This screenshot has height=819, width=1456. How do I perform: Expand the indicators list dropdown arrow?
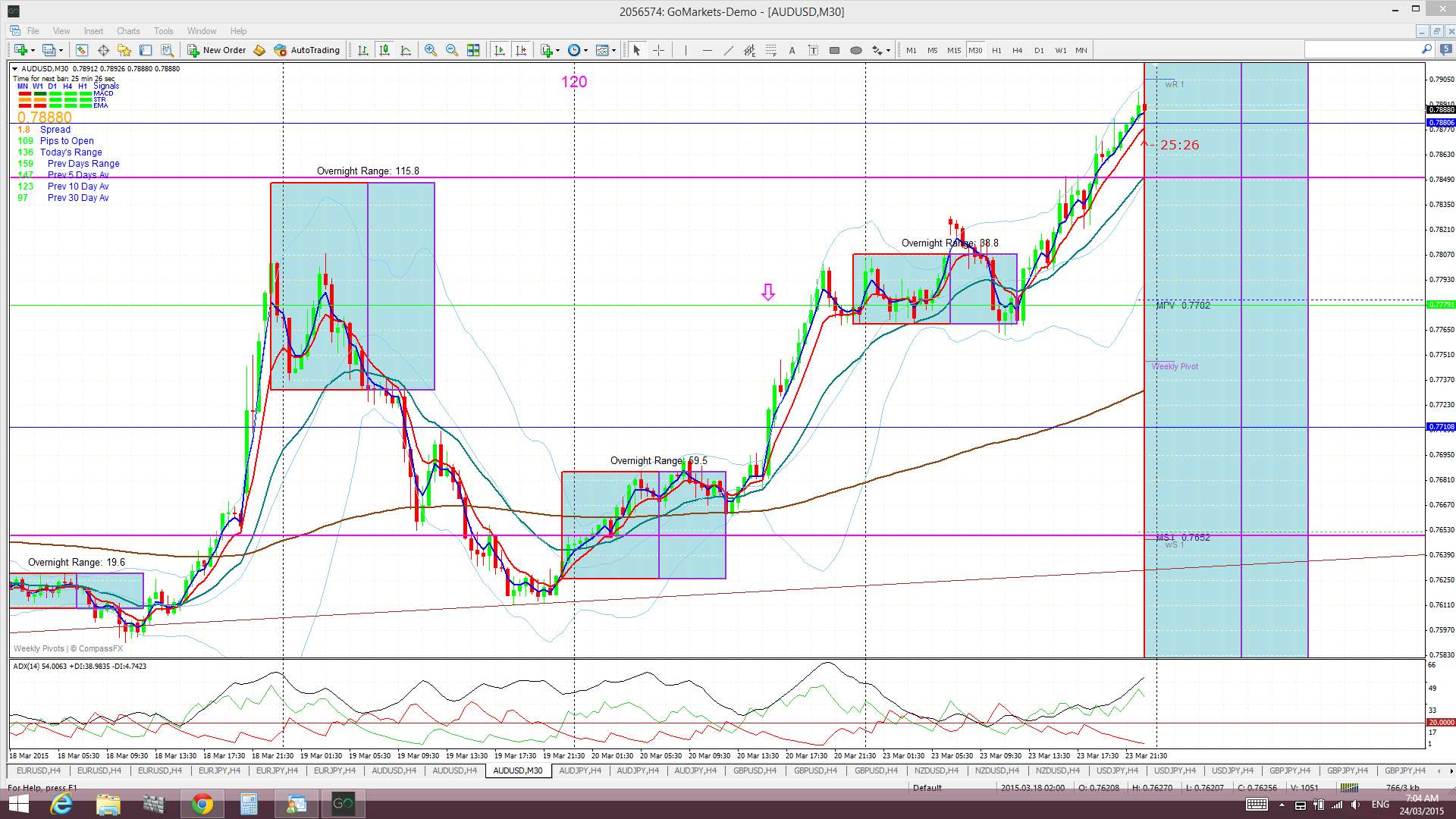558,50
